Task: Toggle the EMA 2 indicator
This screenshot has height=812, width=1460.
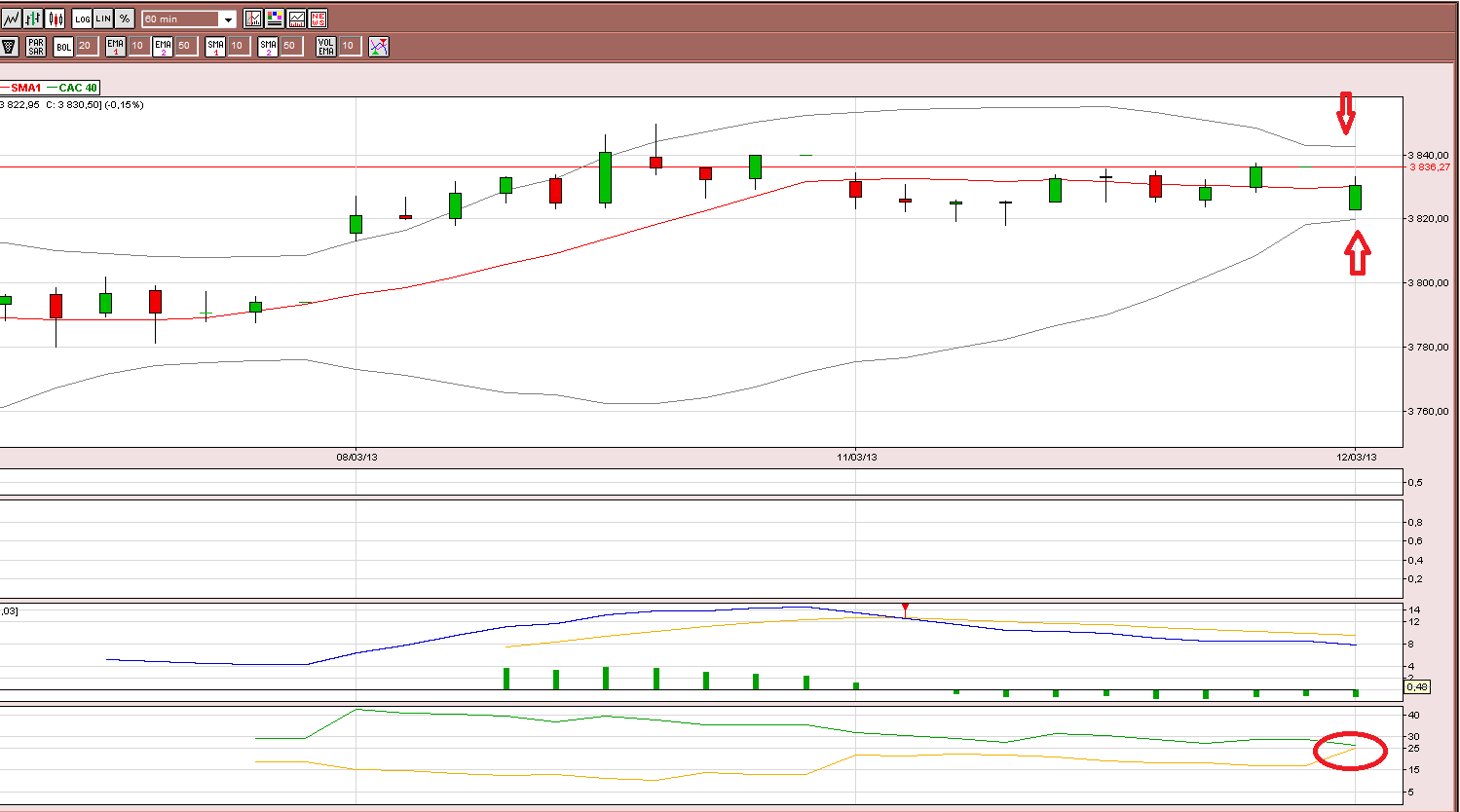Action: pyautogui.click(x=163, y=46)
